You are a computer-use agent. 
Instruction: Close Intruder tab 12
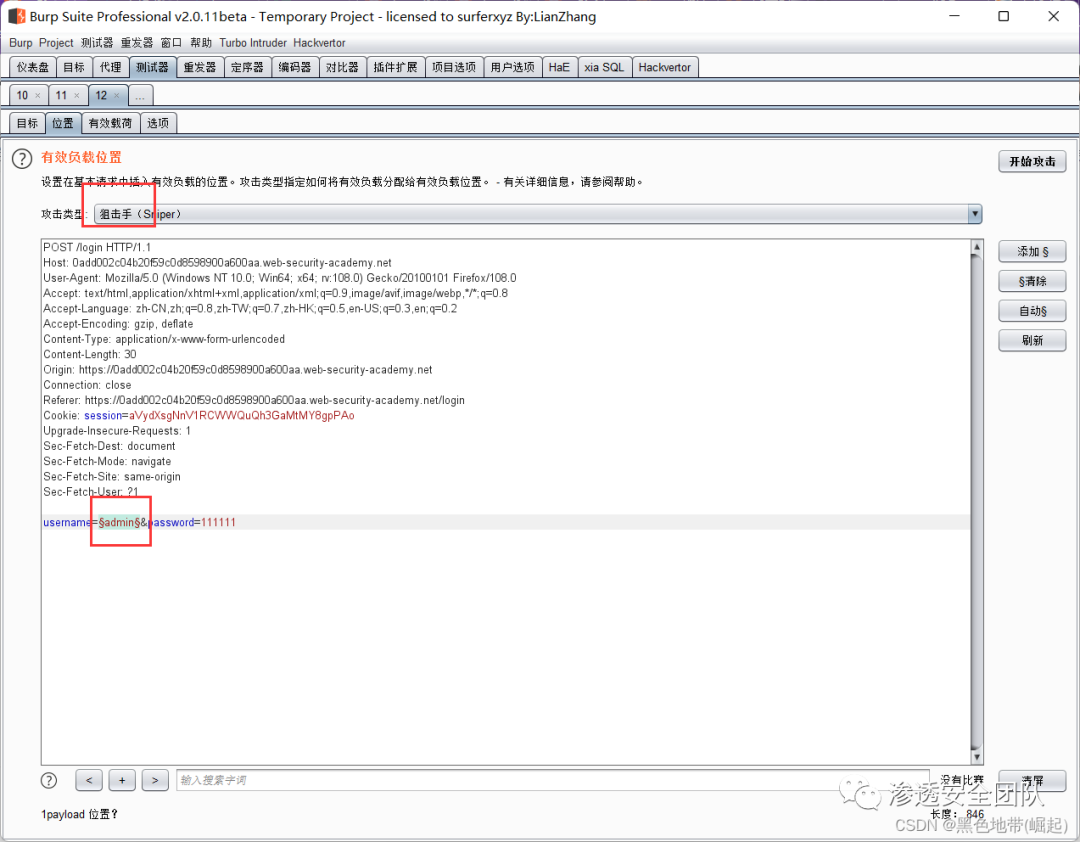tap(116, 96)
